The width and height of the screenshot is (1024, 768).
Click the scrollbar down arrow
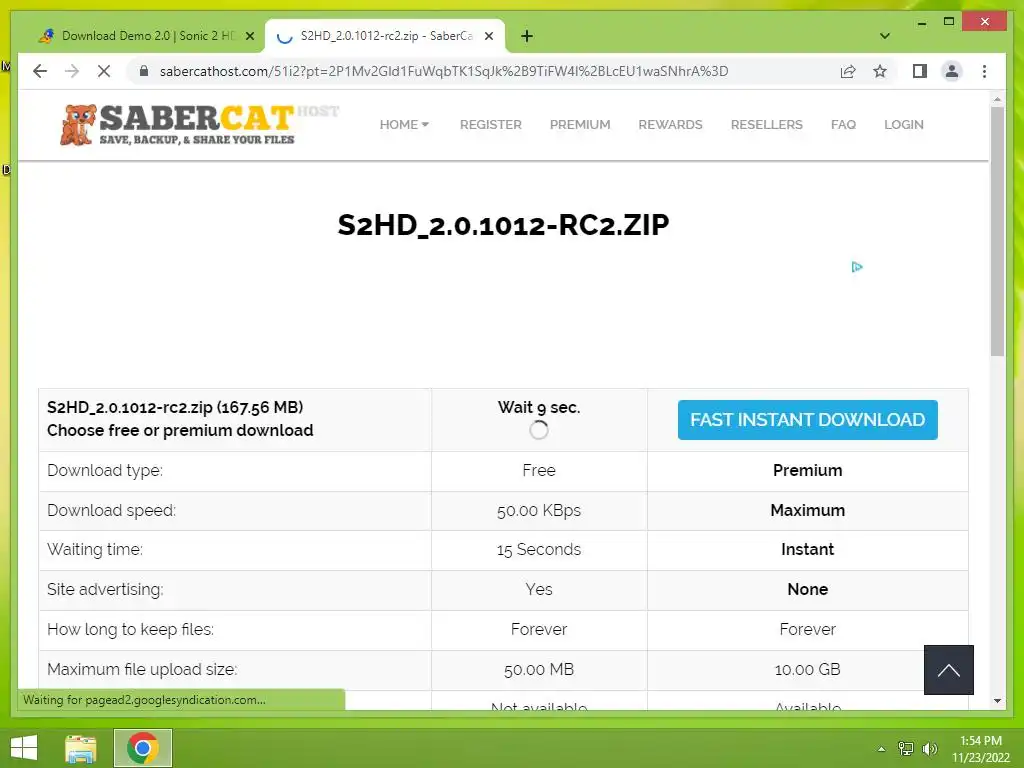(x=997, y=701)
